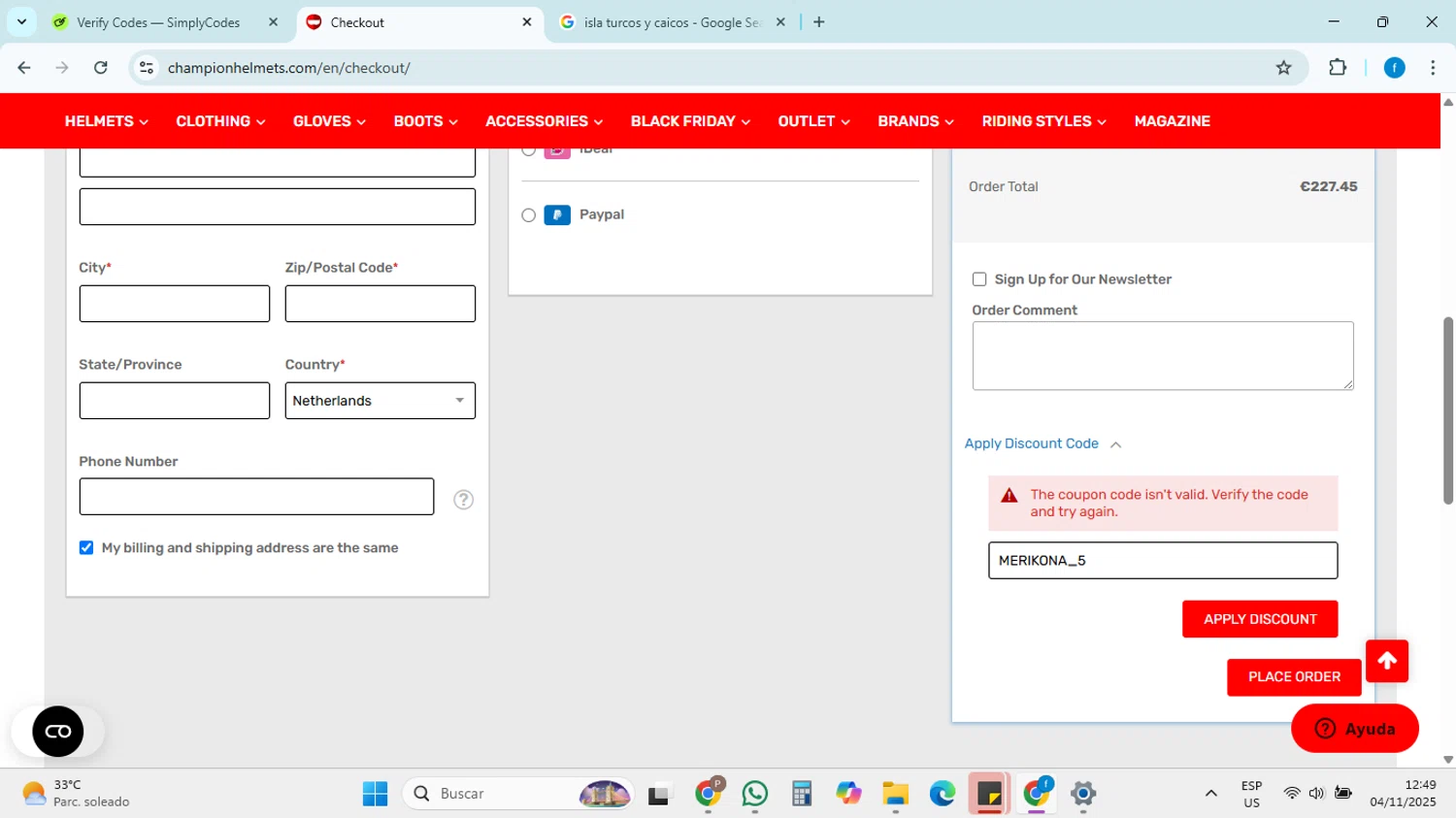Expand the CLOTHING menu
Image resolution: width=1456 pixels, height=818 pixels.
(x=220, y=121)
